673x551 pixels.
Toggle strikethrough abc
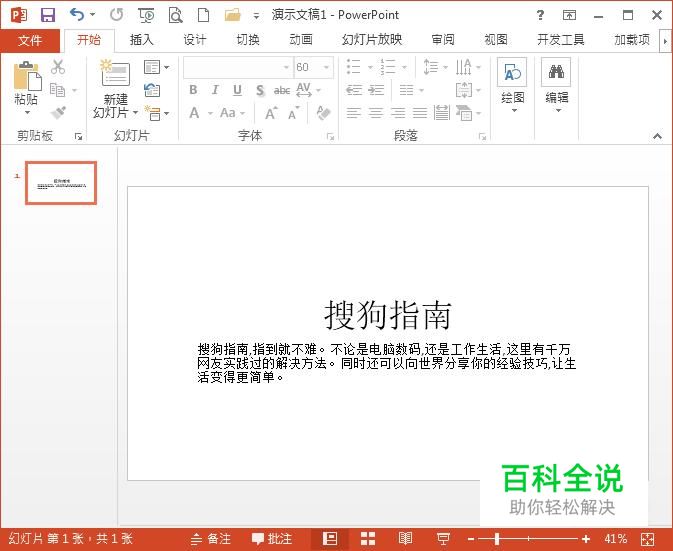coord(282,91)
